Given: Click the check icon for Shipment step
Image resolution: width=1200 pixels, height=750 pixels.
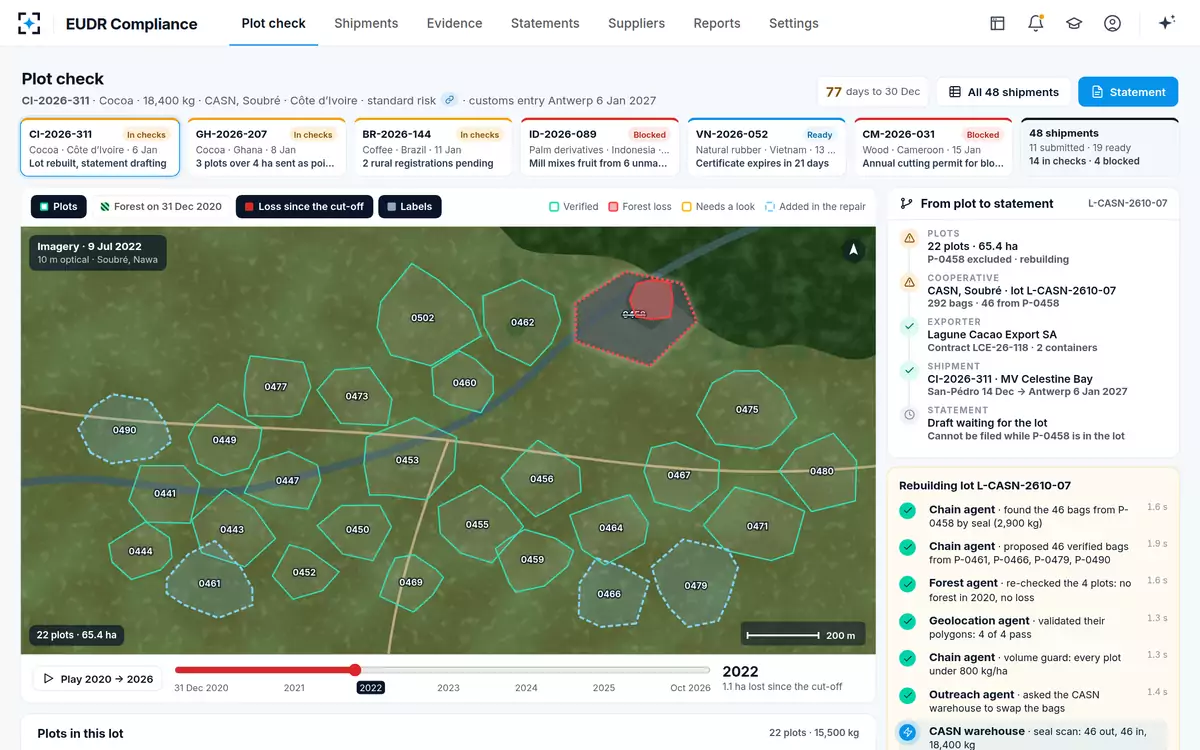Looking at the screenshot, I should click(x=909, y=370).
